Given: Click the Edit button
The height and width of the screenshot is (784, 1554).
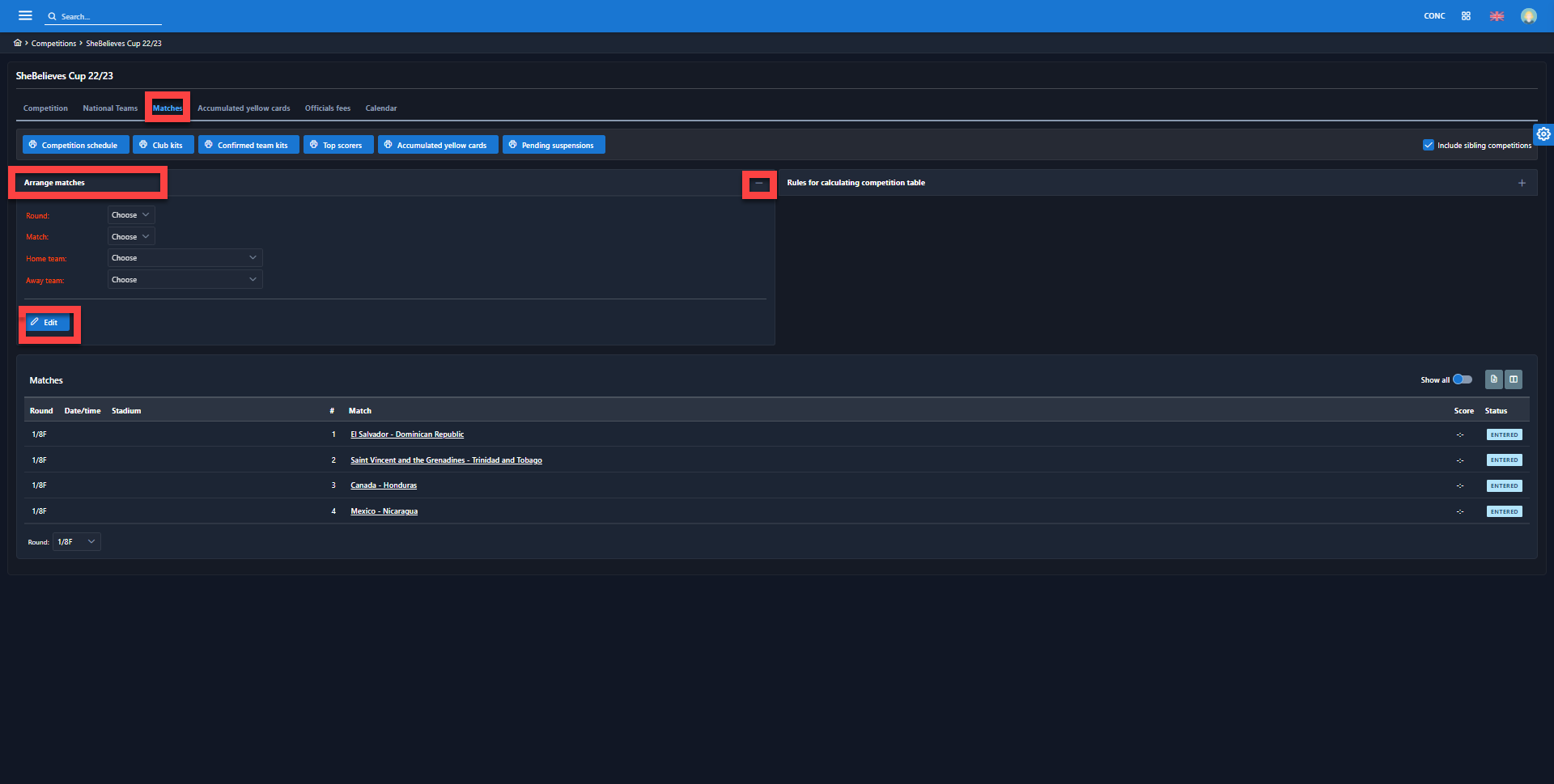Looking at the screenshot, I should click(x=47, y=323).
